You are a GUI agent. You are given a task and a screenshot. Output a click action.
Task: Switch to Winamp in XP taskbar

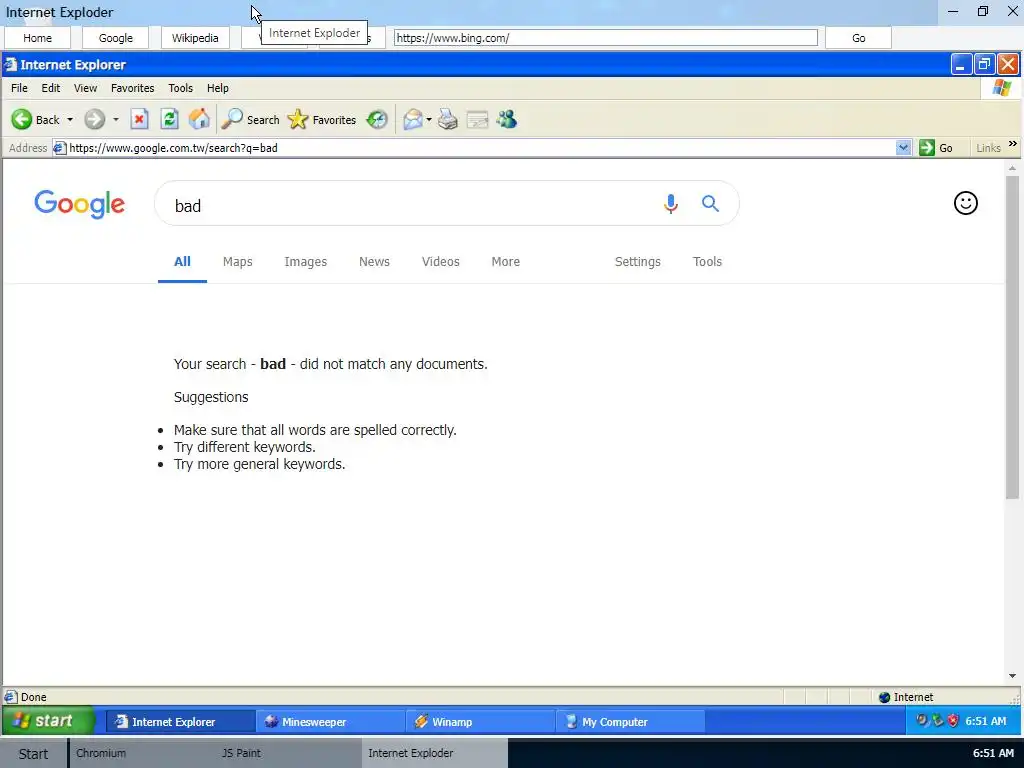click(480, 722)
